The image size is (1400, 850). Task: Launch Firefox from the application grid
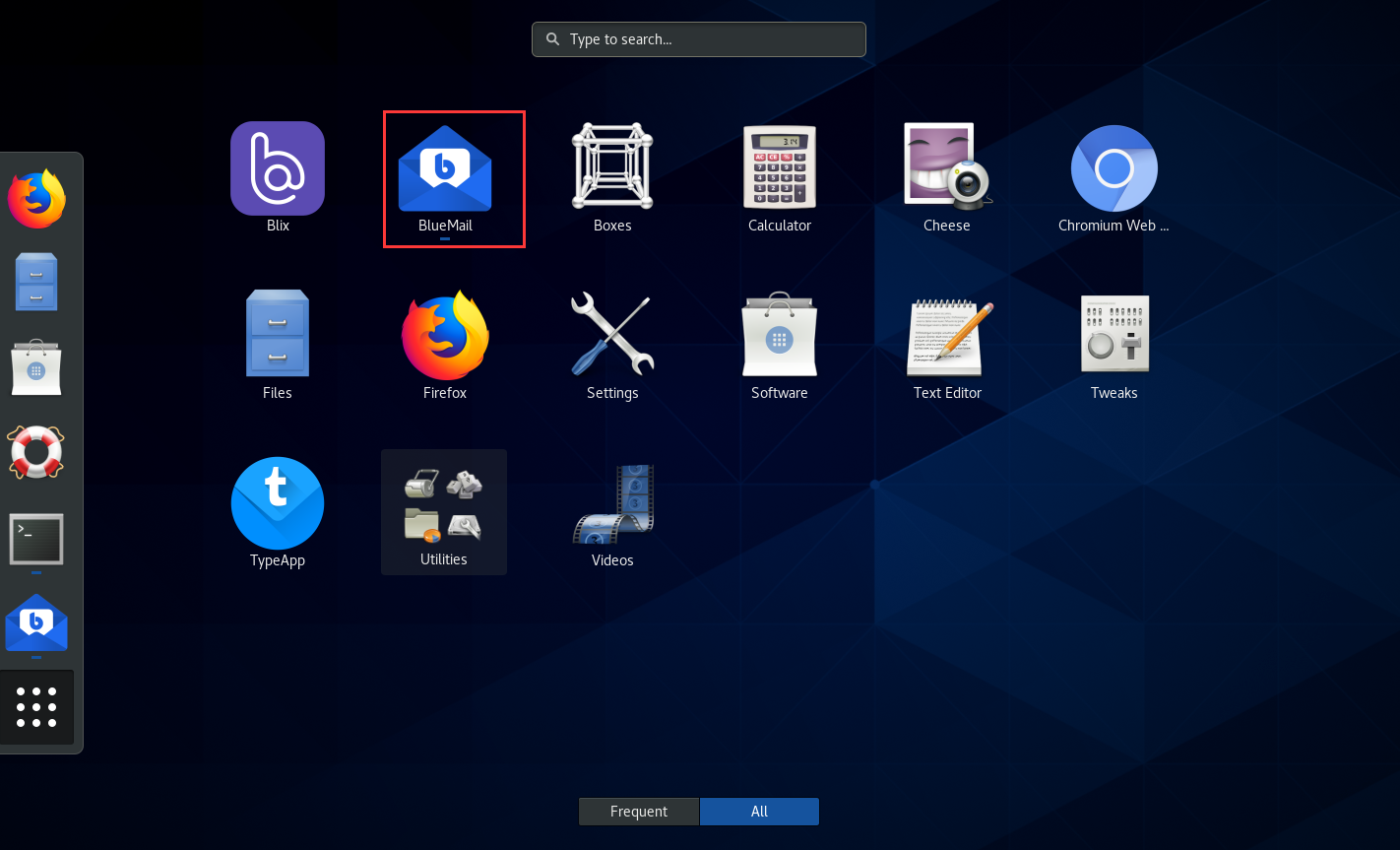point(445,346)
